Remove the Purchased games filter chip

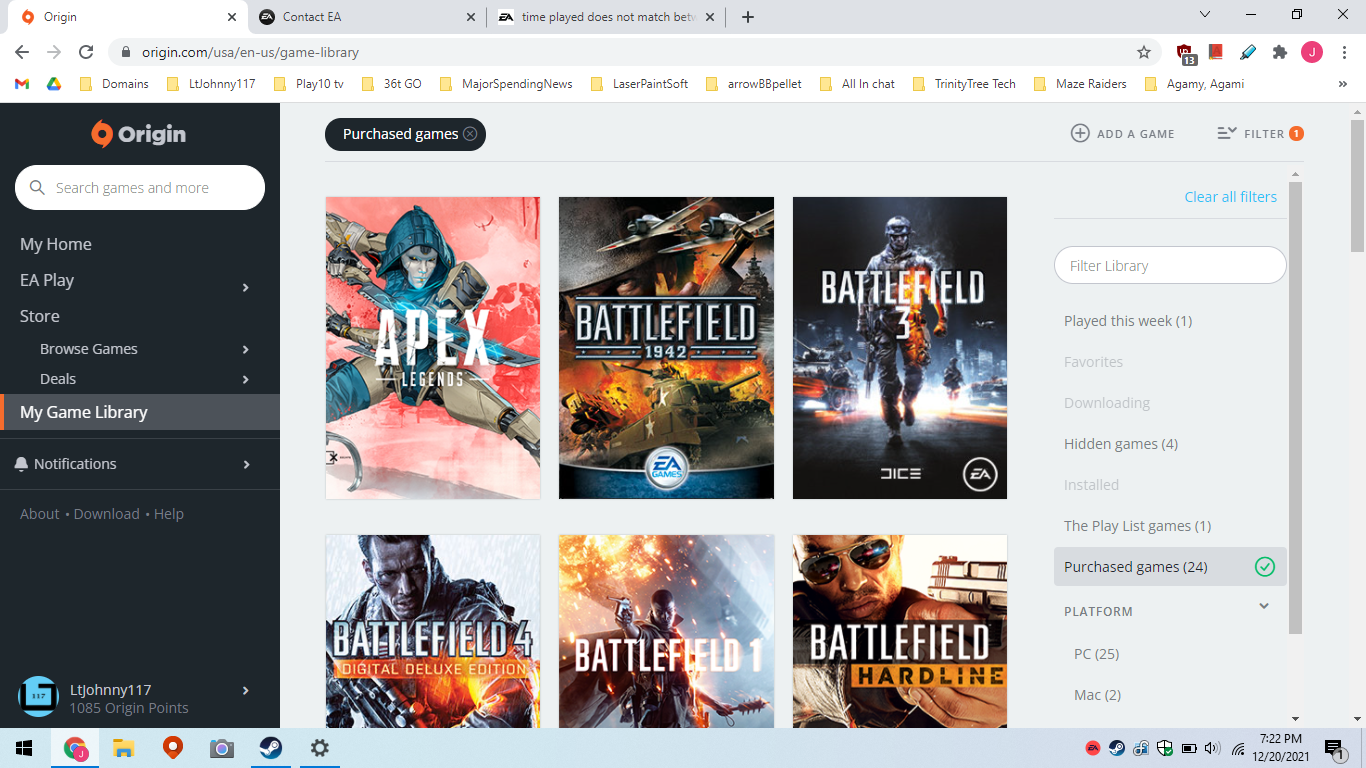[470, 134]
